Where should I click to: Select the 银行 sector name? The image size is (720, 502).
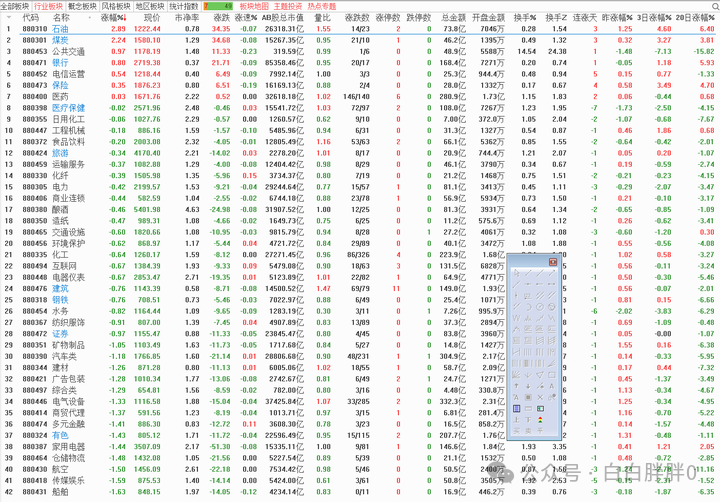click(60, 62)
